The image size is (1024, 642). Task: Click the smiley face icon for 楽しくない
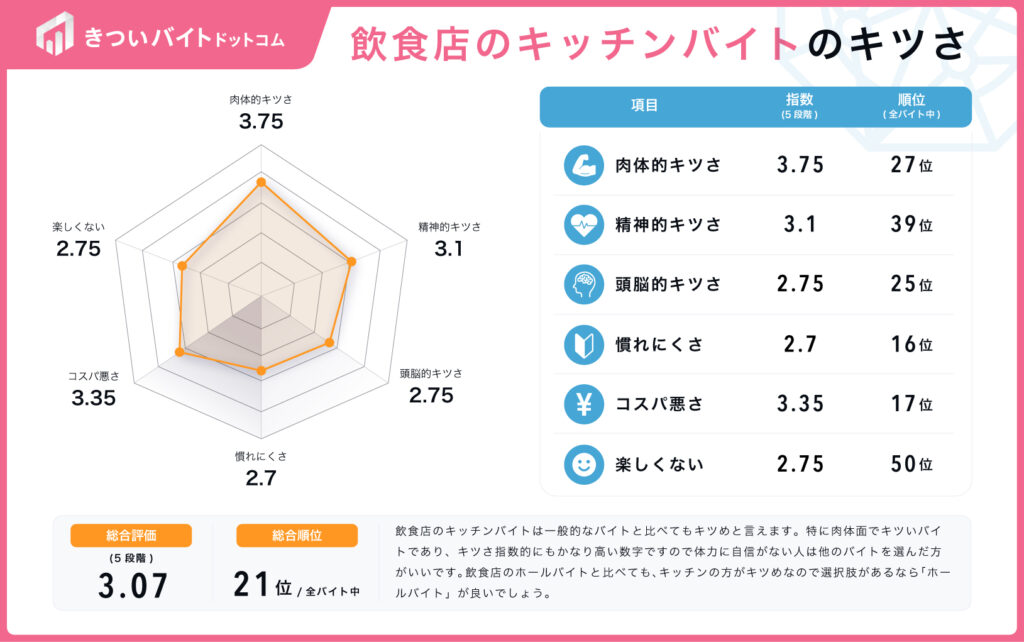pyautogui.click(x=583, y=464)
